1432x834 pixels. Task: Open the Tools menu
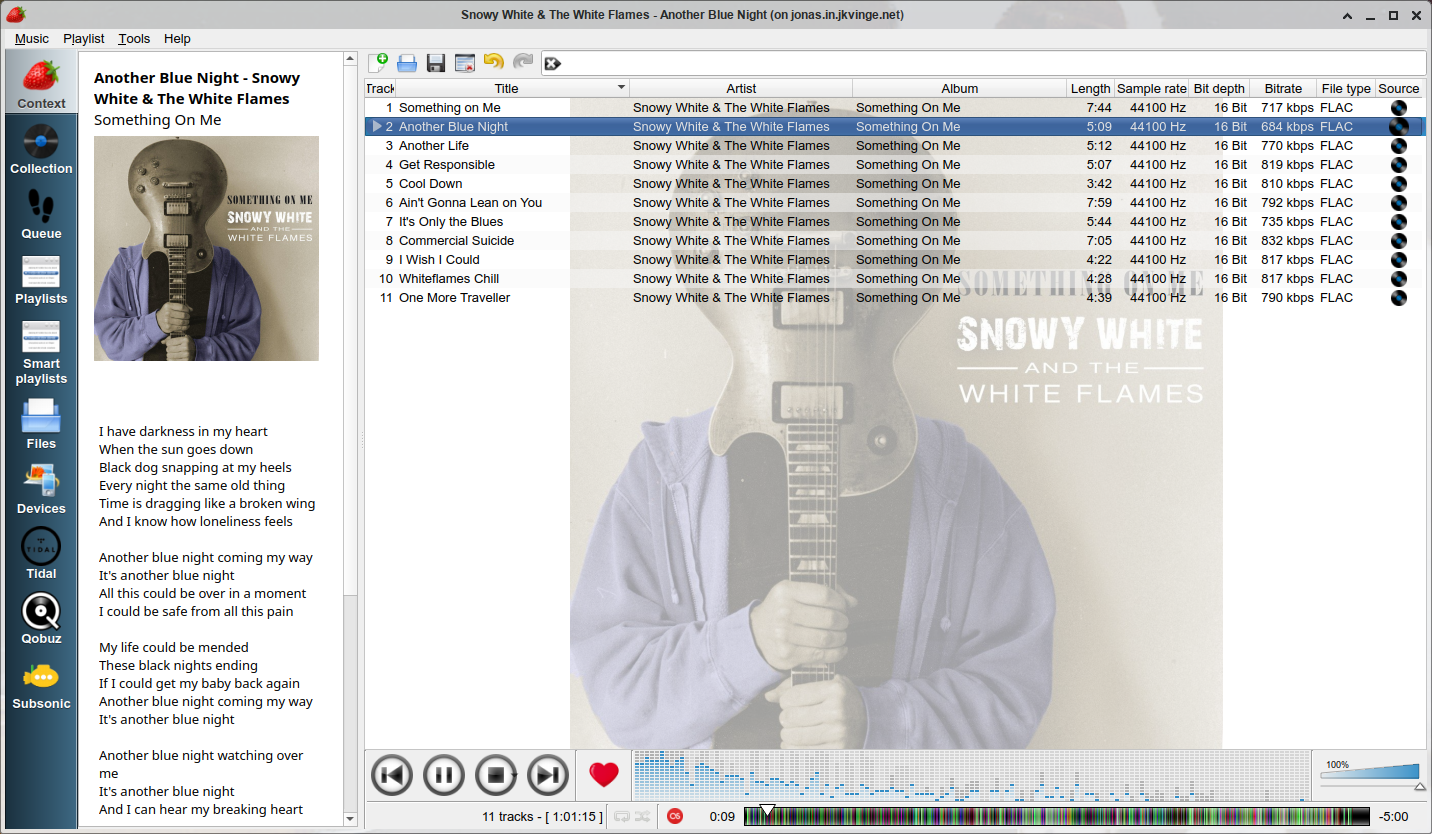tap(134, 38)
